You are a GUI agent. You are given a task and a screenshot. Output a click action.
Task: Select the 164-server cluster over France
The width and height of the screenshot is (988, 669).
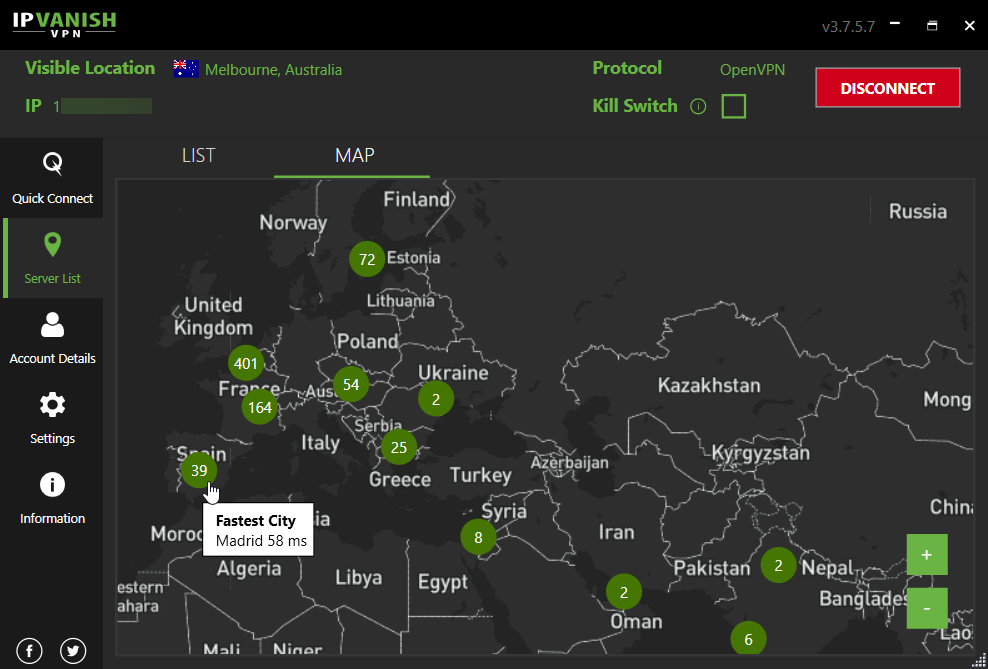(259, 407)
